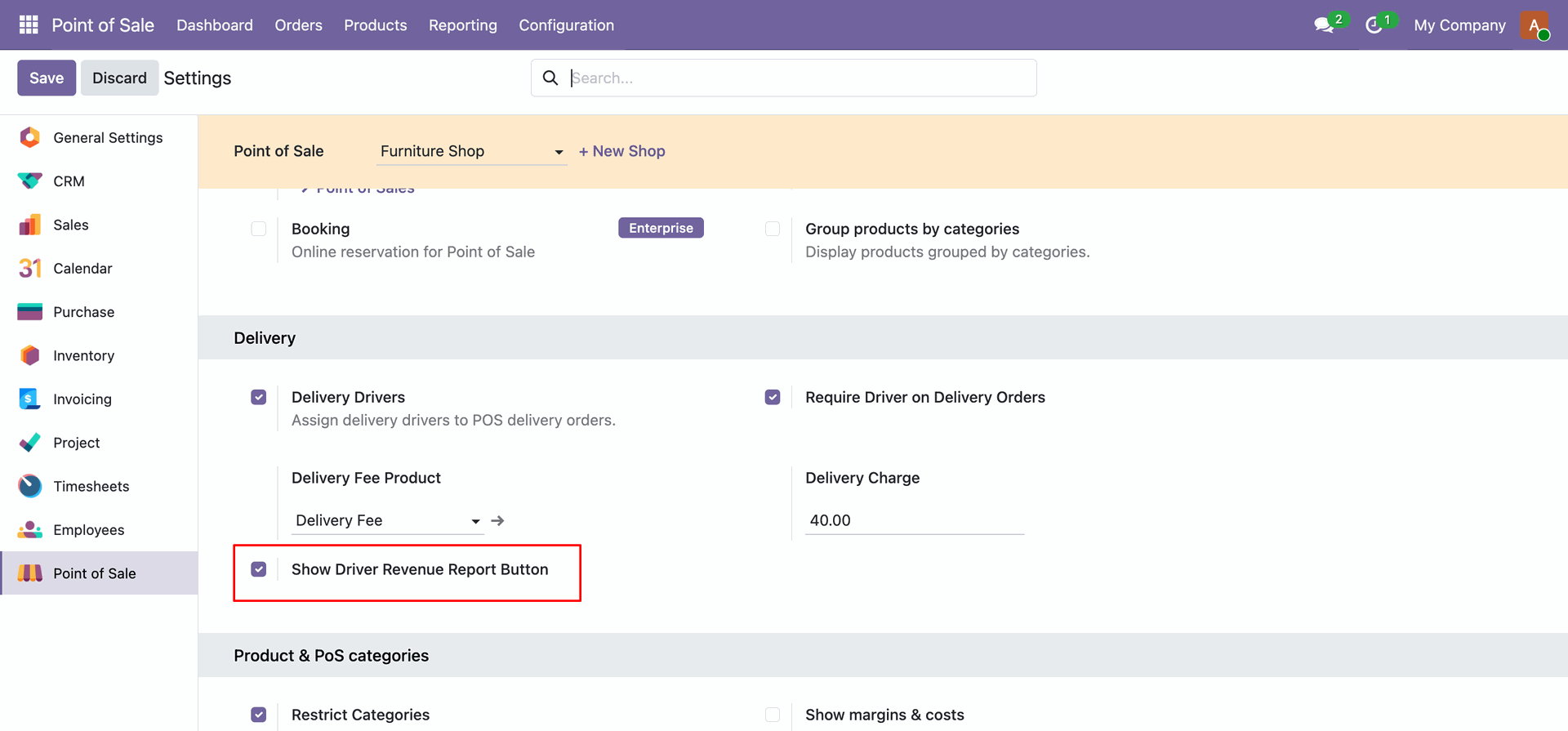Uncheck the Restrict Categories checkbox

[259, 715]
